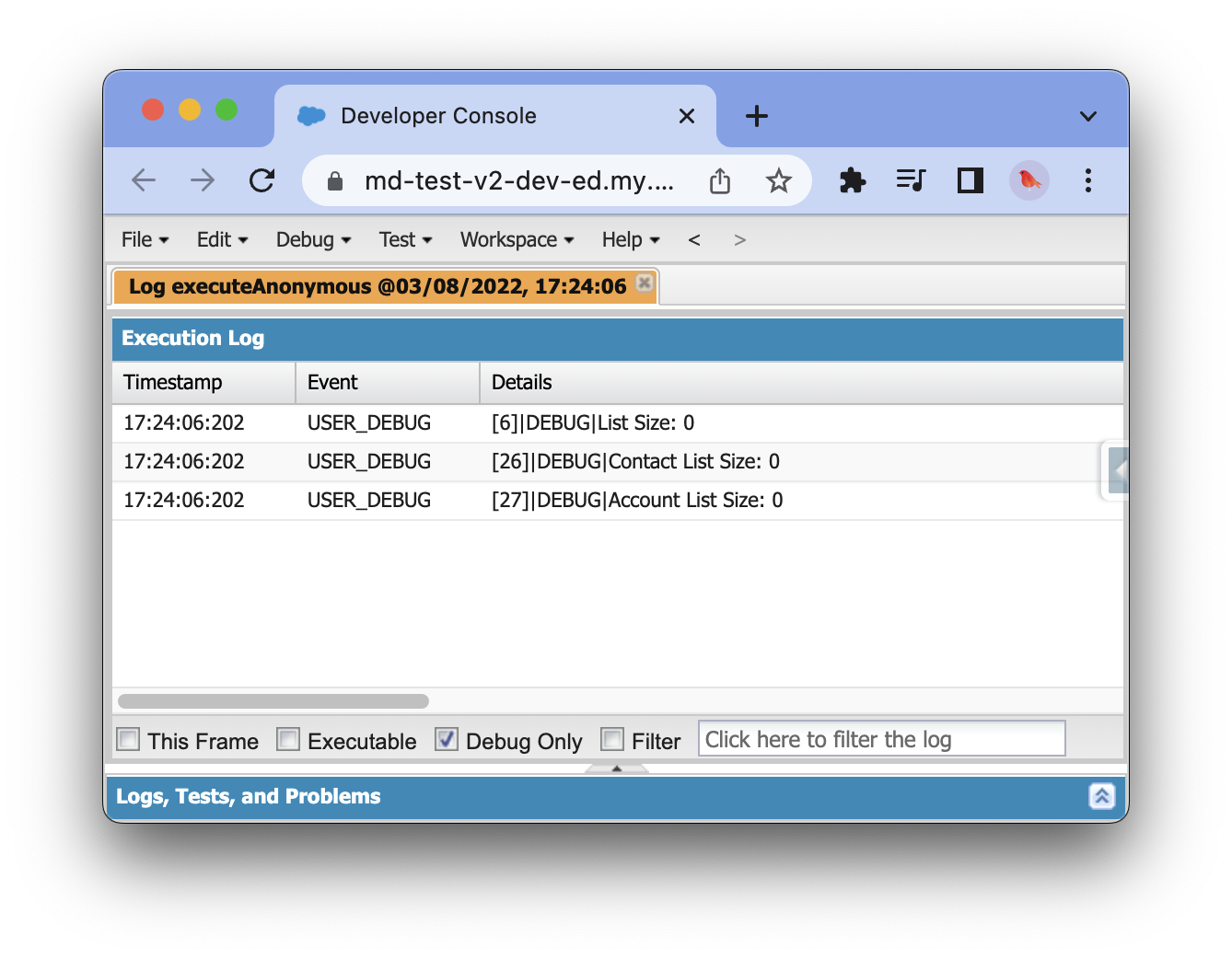
Task: Expand the Workspace menu
Action: point(517,240)
